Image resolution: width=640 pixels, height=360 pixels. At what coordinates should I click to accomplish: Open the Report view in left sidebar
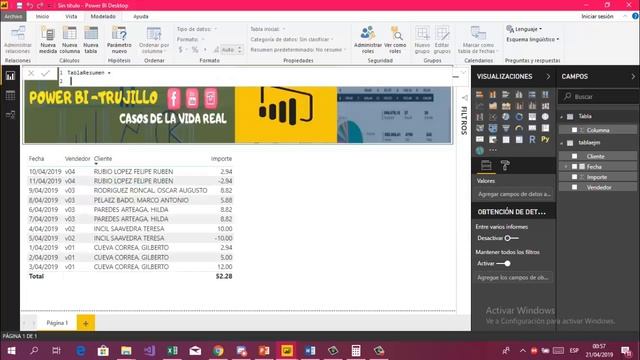pos(10,76)
